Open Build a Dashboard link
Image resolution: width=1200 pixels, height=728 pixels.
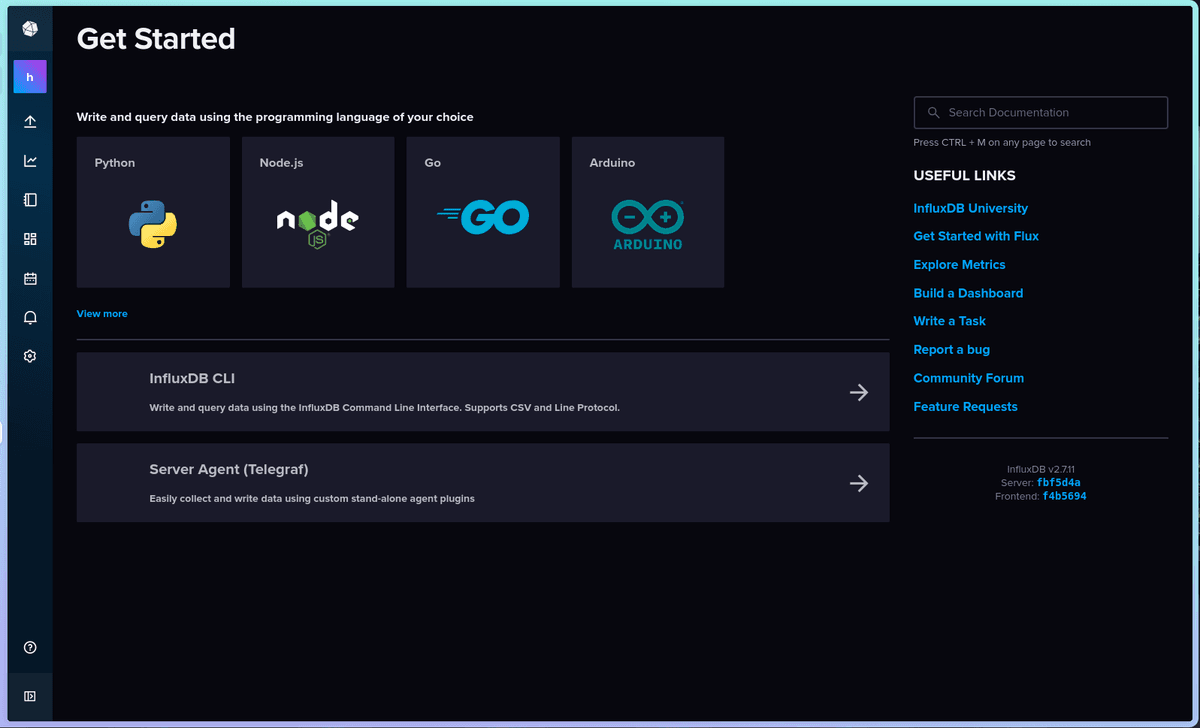(x=968, y=293)
